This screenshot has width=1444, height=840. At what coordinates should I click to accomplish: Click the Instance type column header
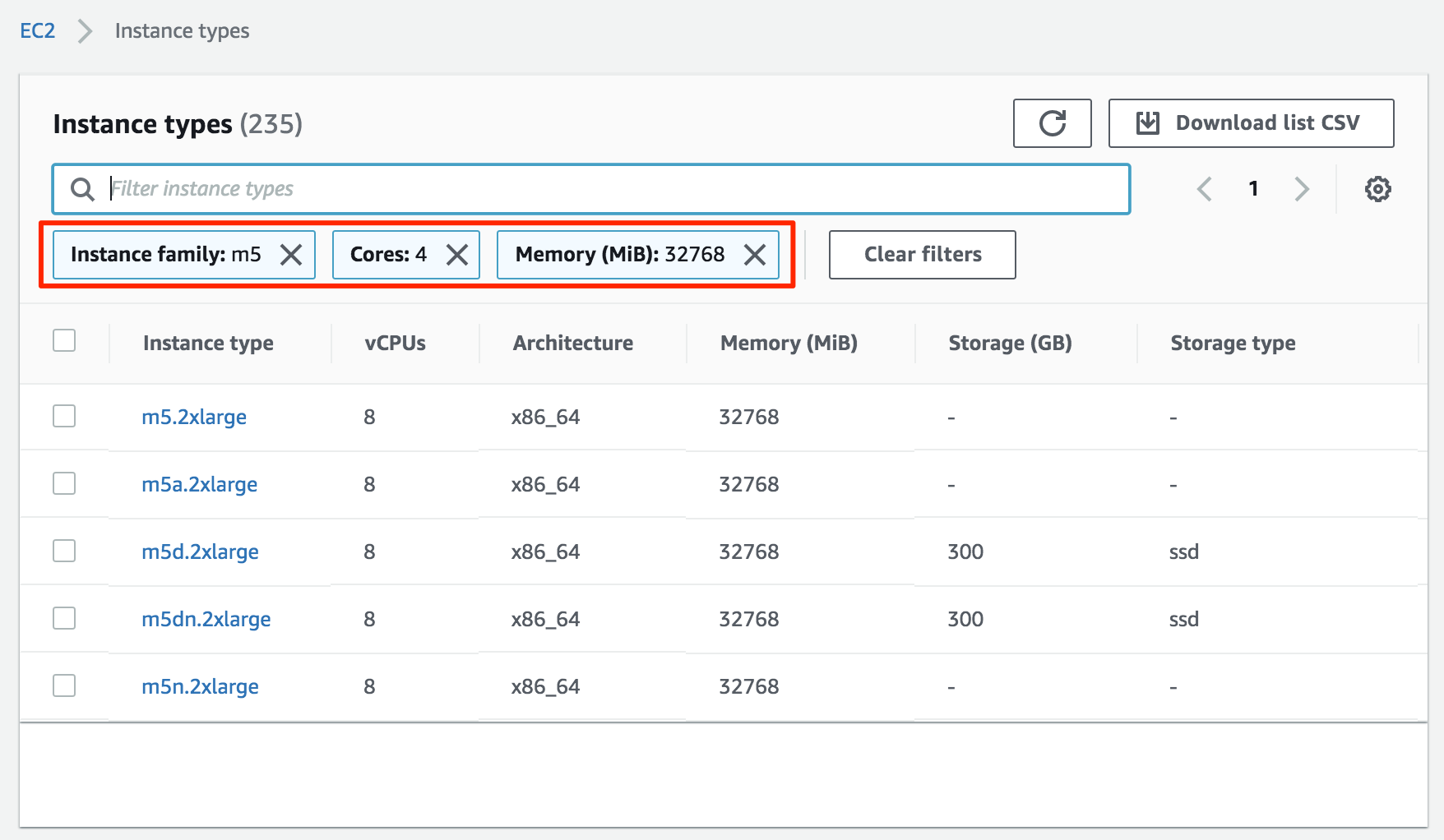[208, 344]
